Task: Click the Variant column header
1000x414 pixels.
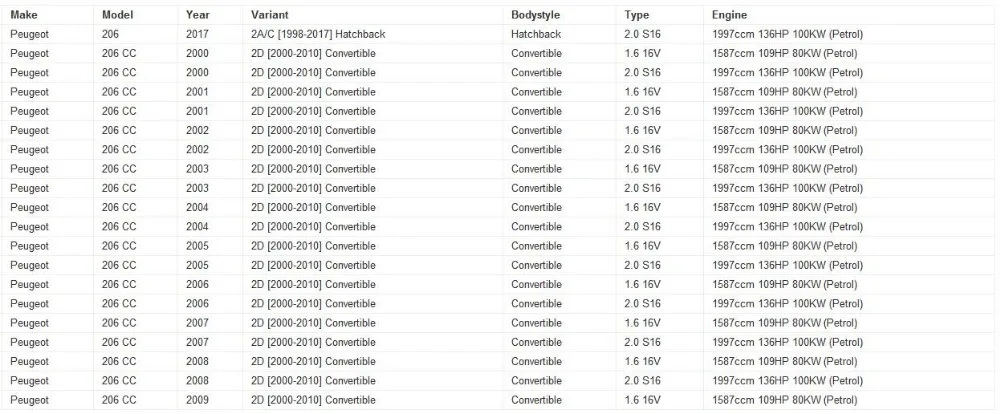Action: pyautogui.click(x=270, y=15)
